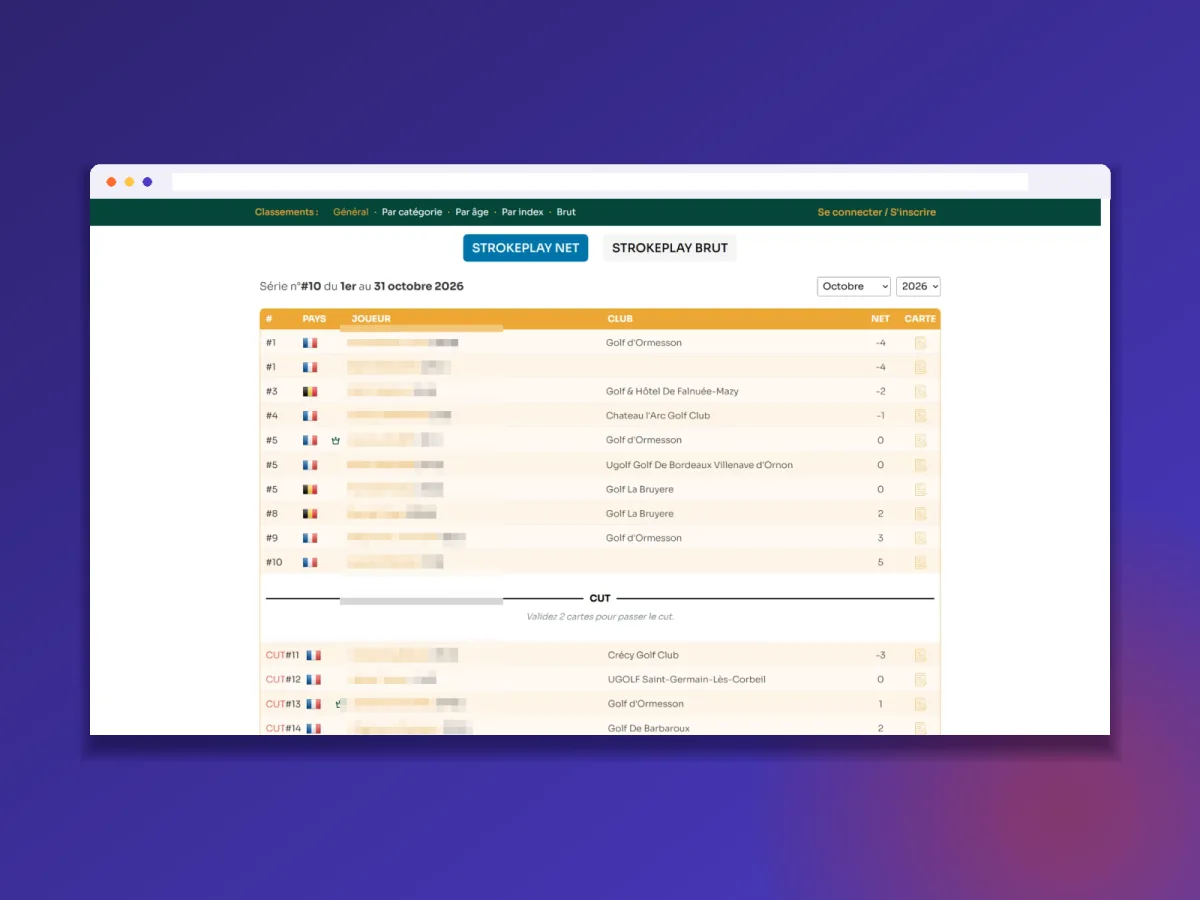Viewport: 1200px width, 900px height.
Task: Select the Par âge ranking
Action: pyautogui.click(x=472, y=212)
